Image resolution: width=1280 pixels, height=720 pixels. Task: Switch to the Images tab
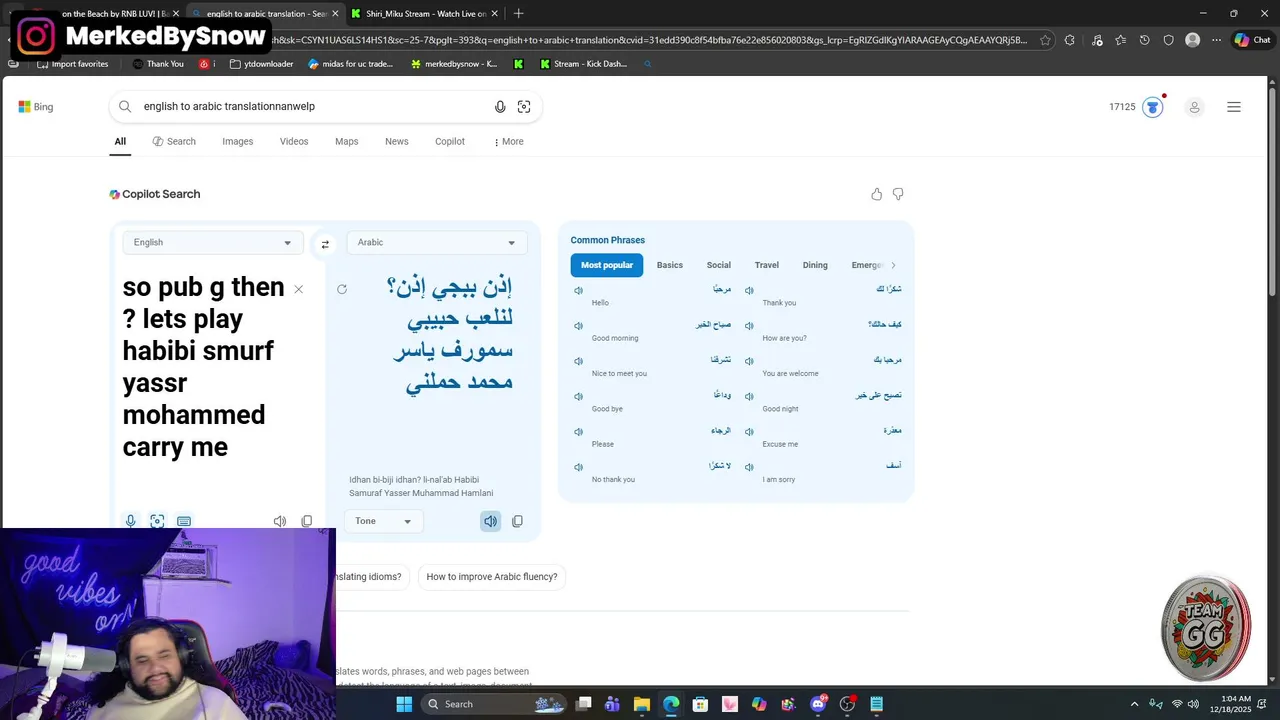pyautogui.click(x=238, y=142)
